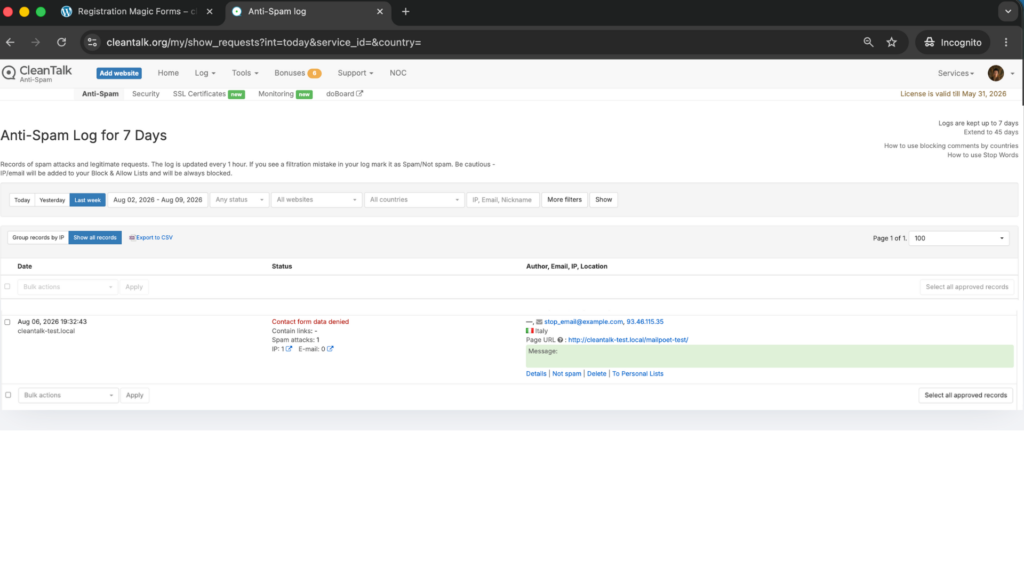Open the top Bulk actions dropdown
This screenshot has height=576, width=1024.
click(68, 287)
